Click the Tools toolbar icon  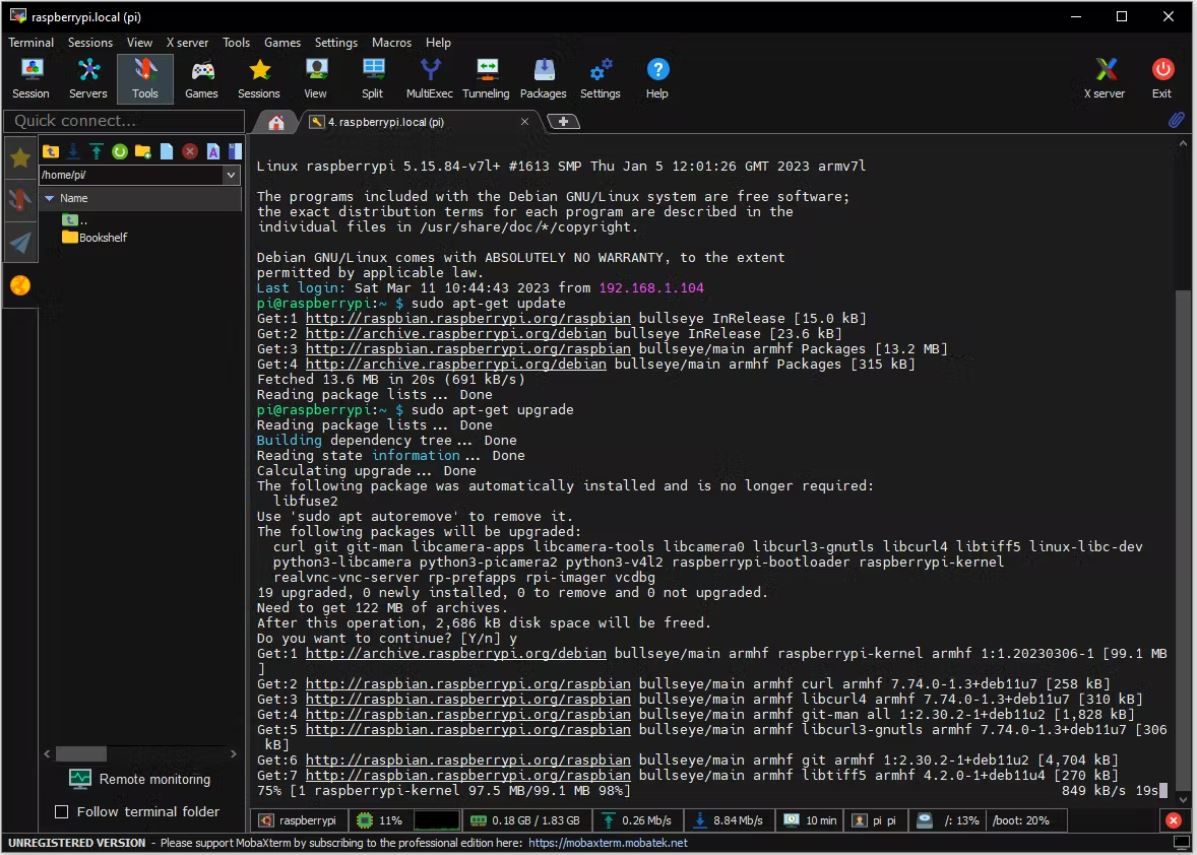pos(144,79)
